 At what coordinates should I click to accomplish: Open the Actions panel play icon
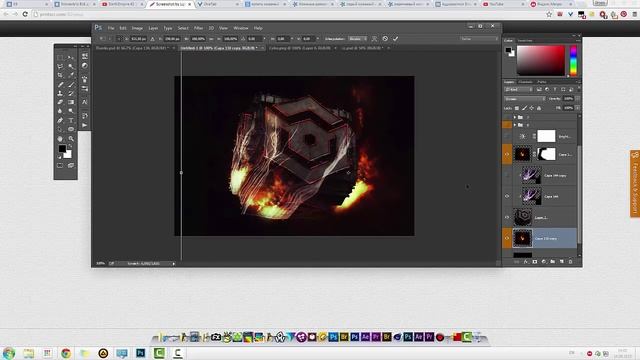[85, 125]
